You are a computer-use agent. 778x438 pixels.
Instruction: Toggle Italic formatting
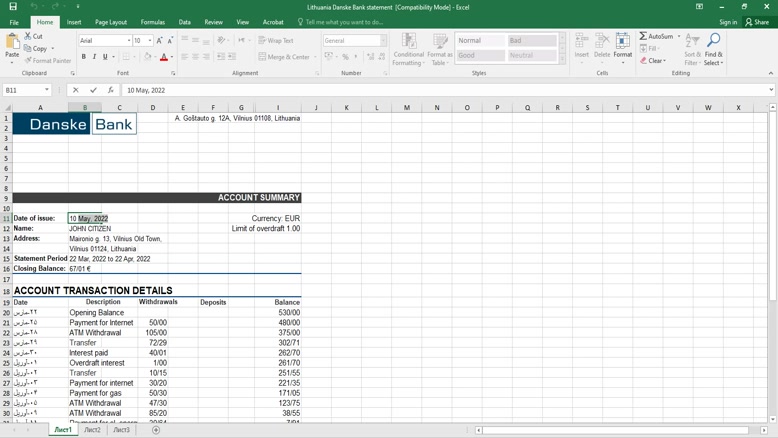point(95,57)
